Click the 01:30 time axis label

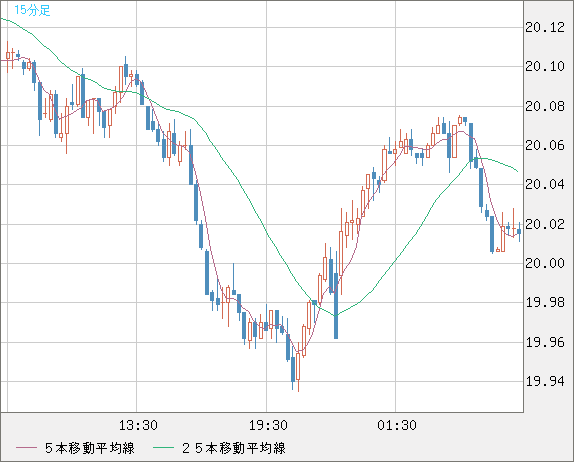(397, 425)
